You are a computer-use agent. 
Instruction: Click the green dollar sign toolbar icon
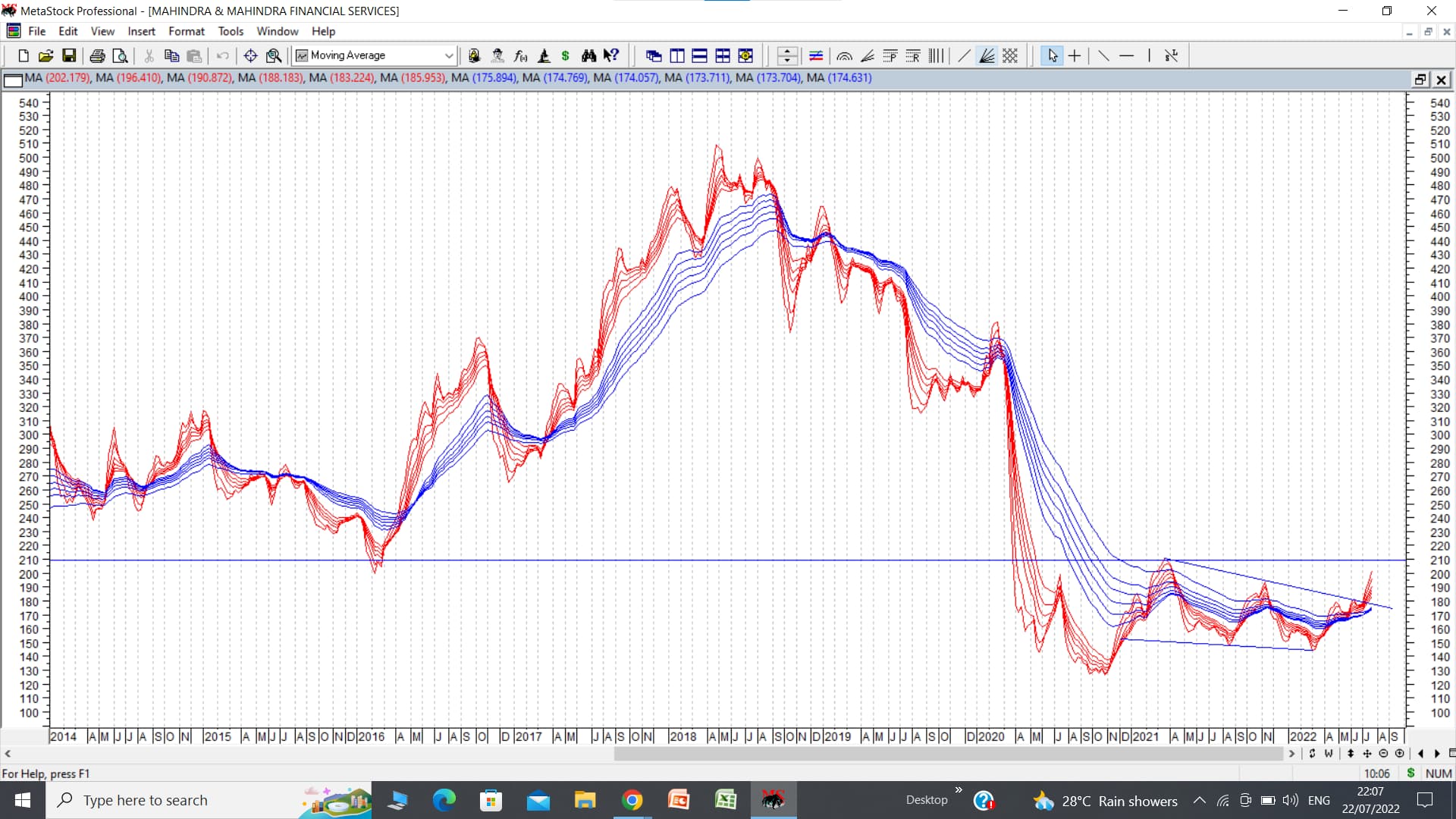coord(565,55)
